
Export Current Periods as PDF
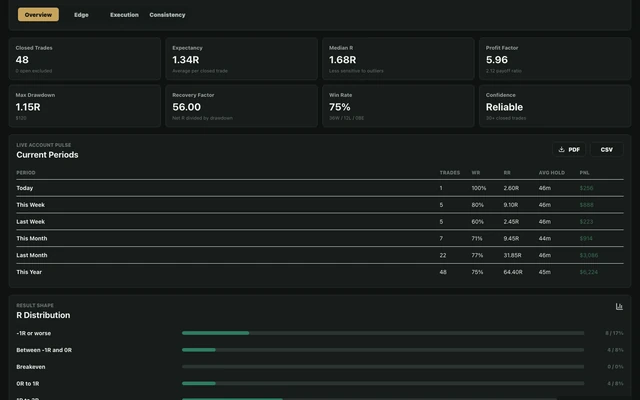click(x=569, y=149)
